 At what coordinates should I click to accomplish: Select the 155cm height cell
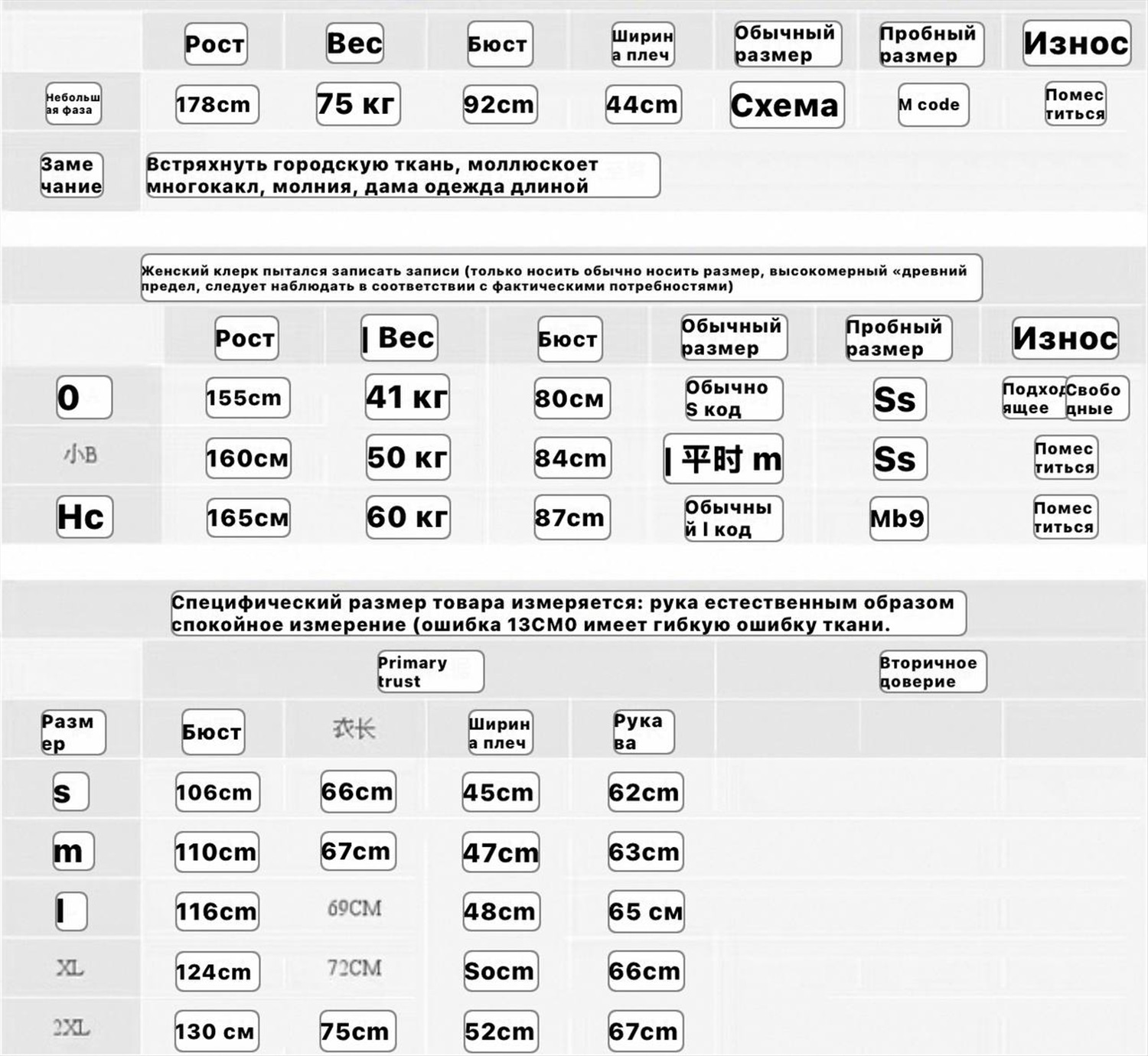[247, 398]
